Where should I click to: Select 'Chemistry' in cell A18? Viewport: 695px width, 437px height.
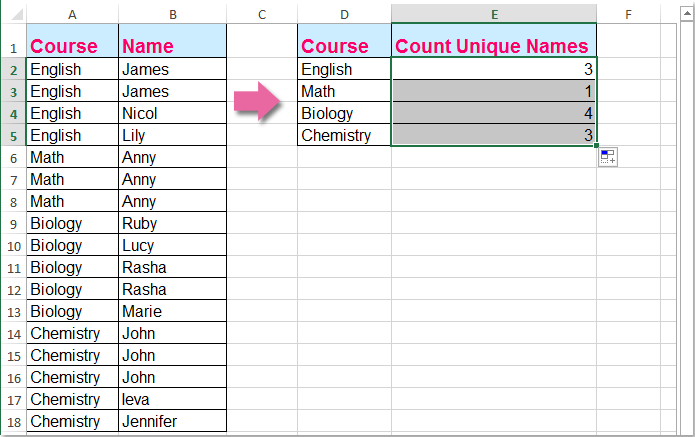coord(72,421)
